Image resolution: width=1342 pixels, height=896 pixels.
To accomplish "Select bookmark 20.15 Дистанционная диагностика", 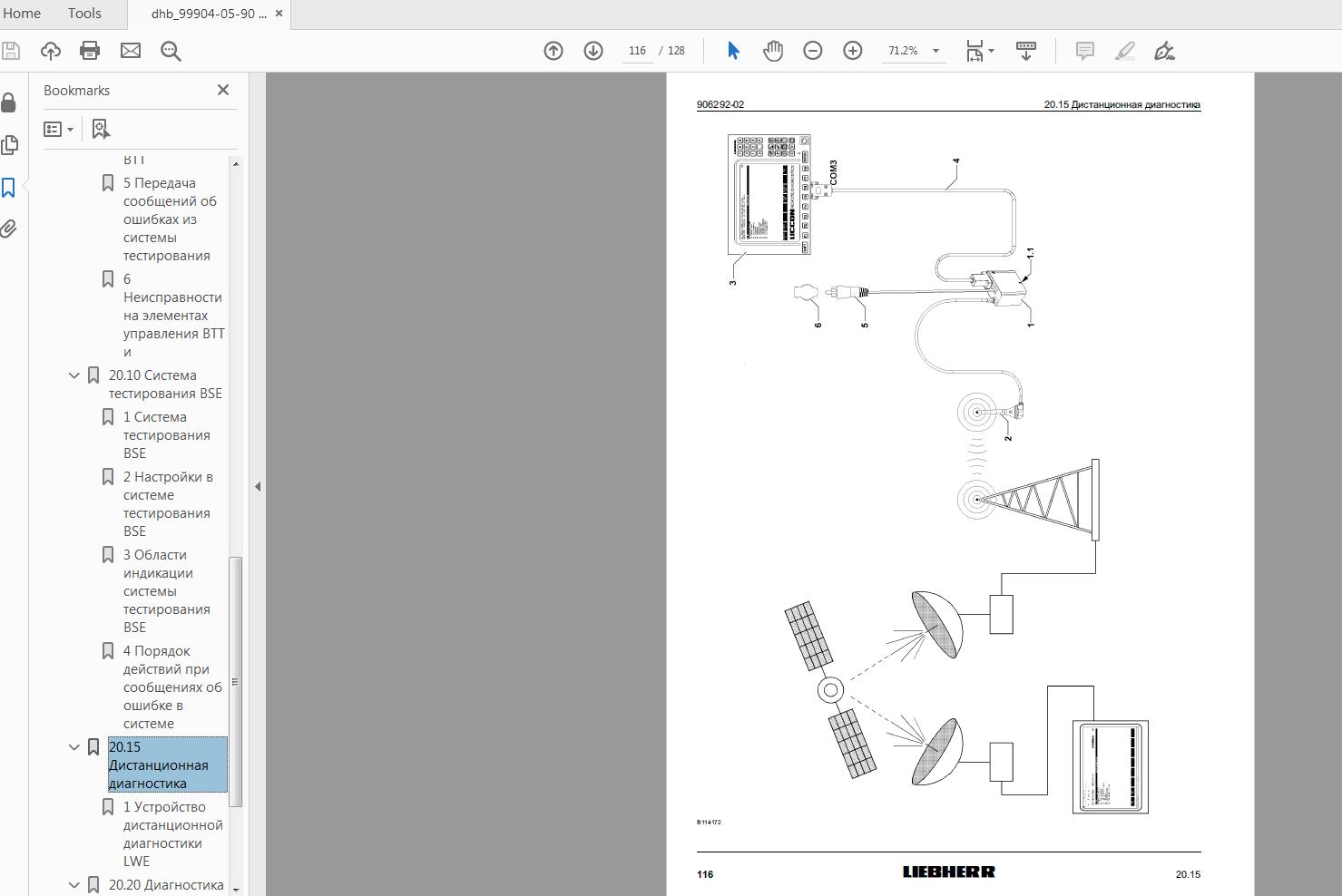I will tap(167, 765).
